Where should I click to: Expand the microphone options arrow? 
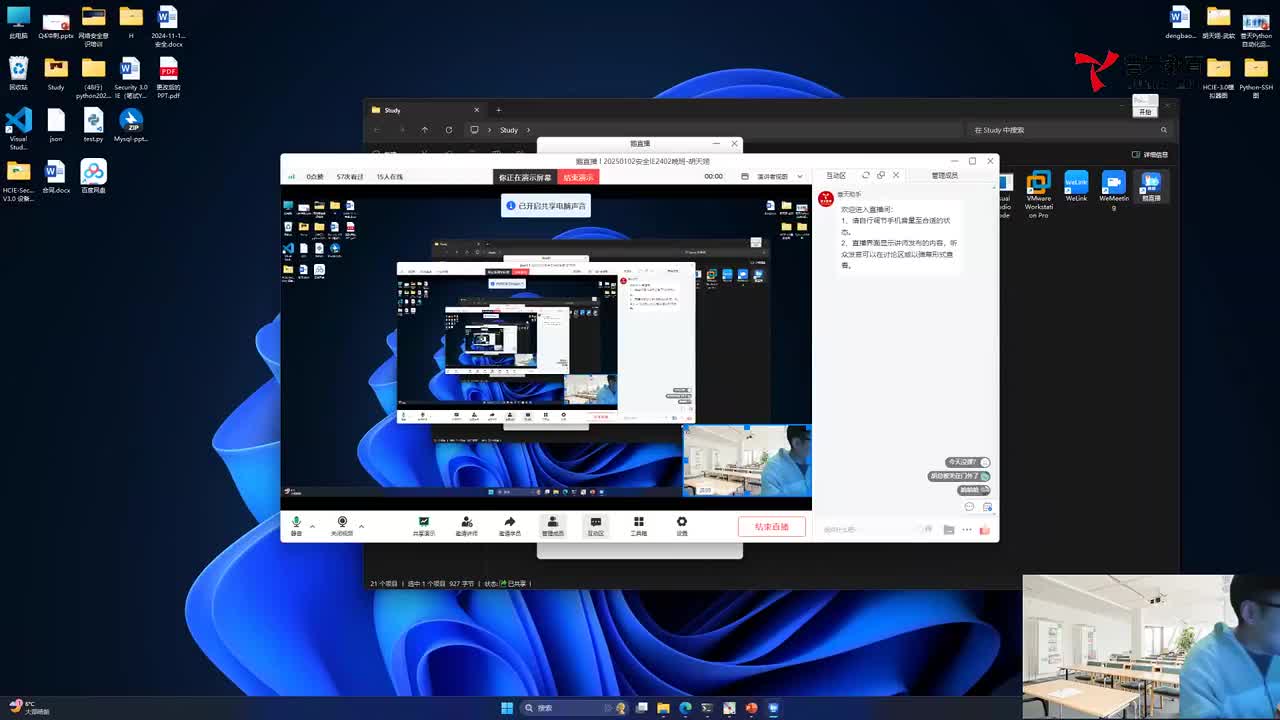tap(312, 526)
